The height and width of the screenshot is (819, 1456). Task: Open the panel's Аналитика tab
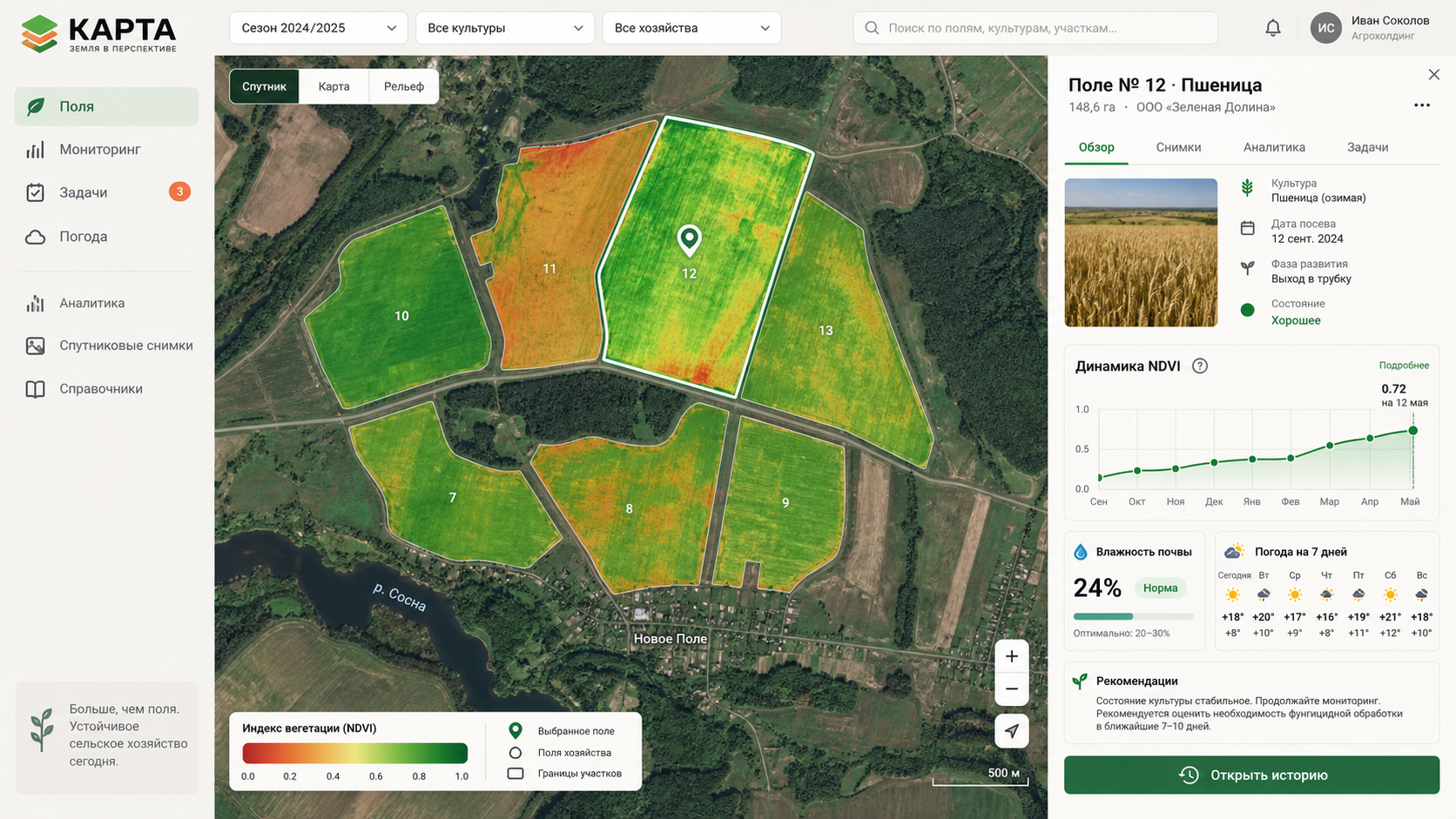coord(1274,147)
